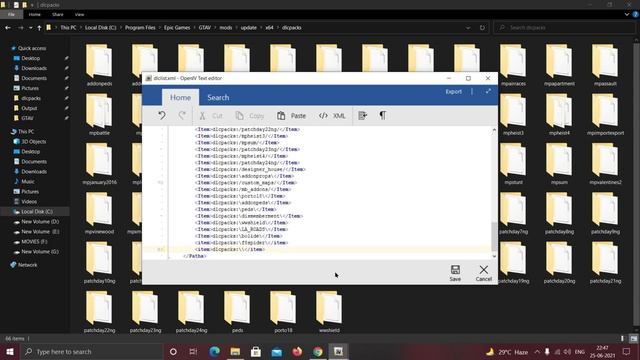Select Network in the navigation pane

click(x=27, y=265)
